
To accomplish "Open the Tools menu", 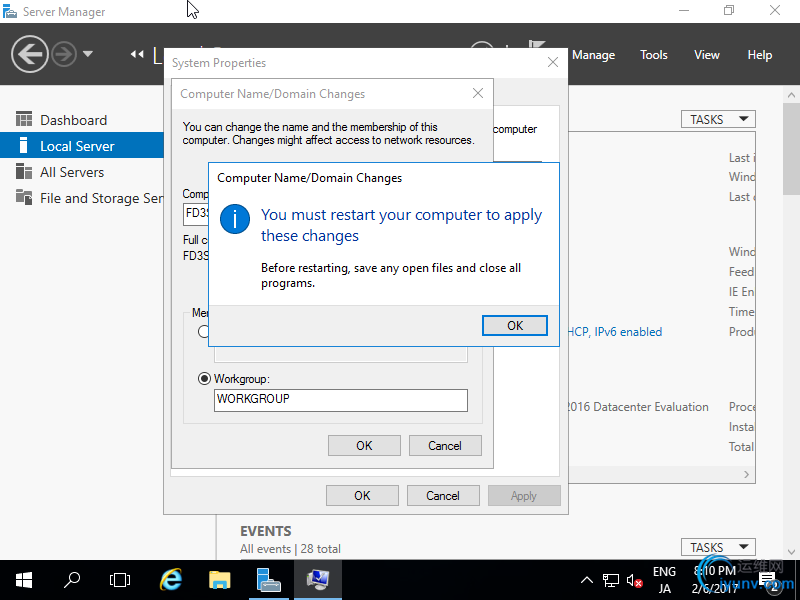I will pyautogui.click(x=654, y=55).
